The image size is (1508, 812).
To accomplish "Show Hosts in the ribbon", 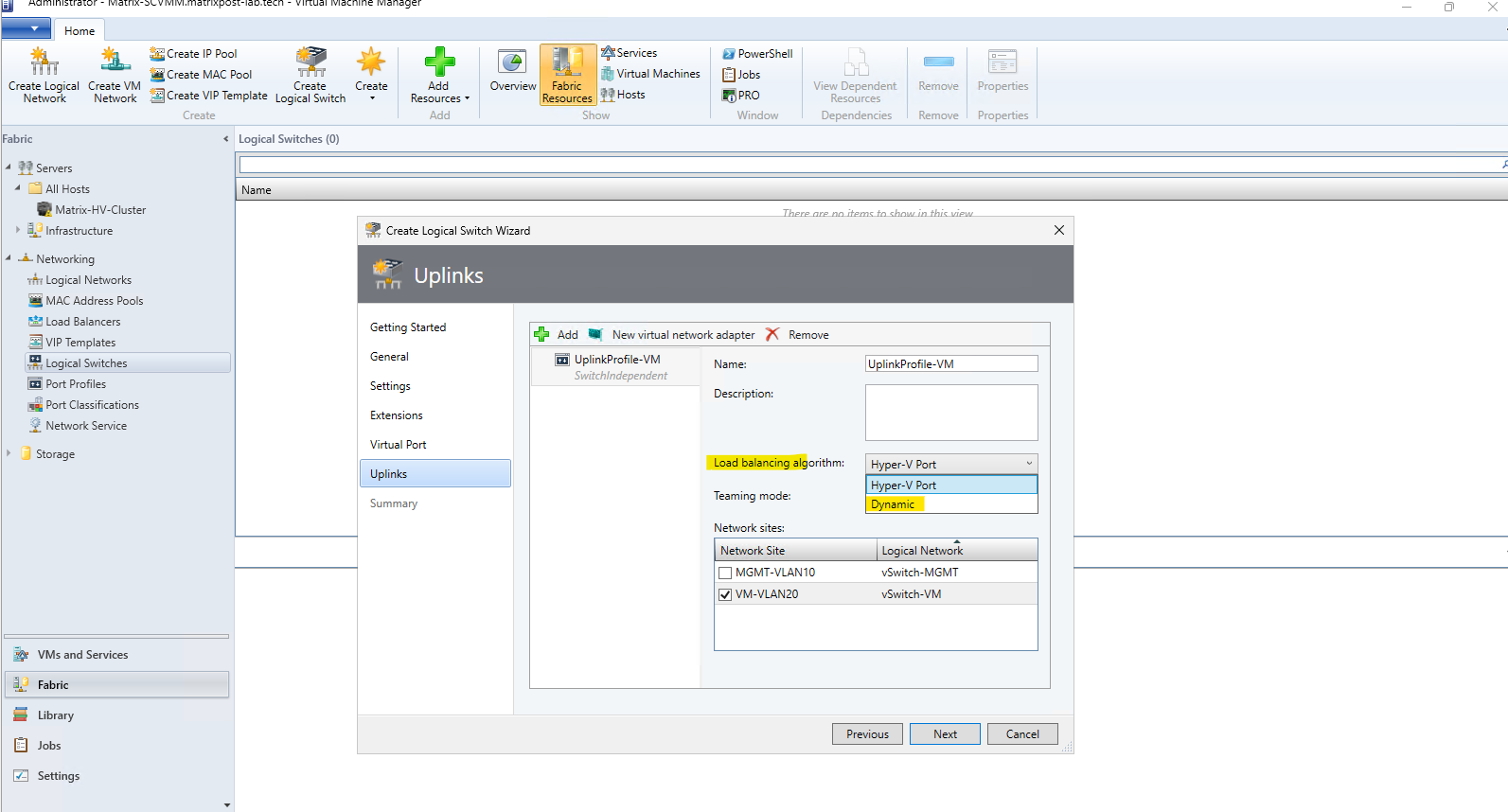I will click(x=623, y=95).
